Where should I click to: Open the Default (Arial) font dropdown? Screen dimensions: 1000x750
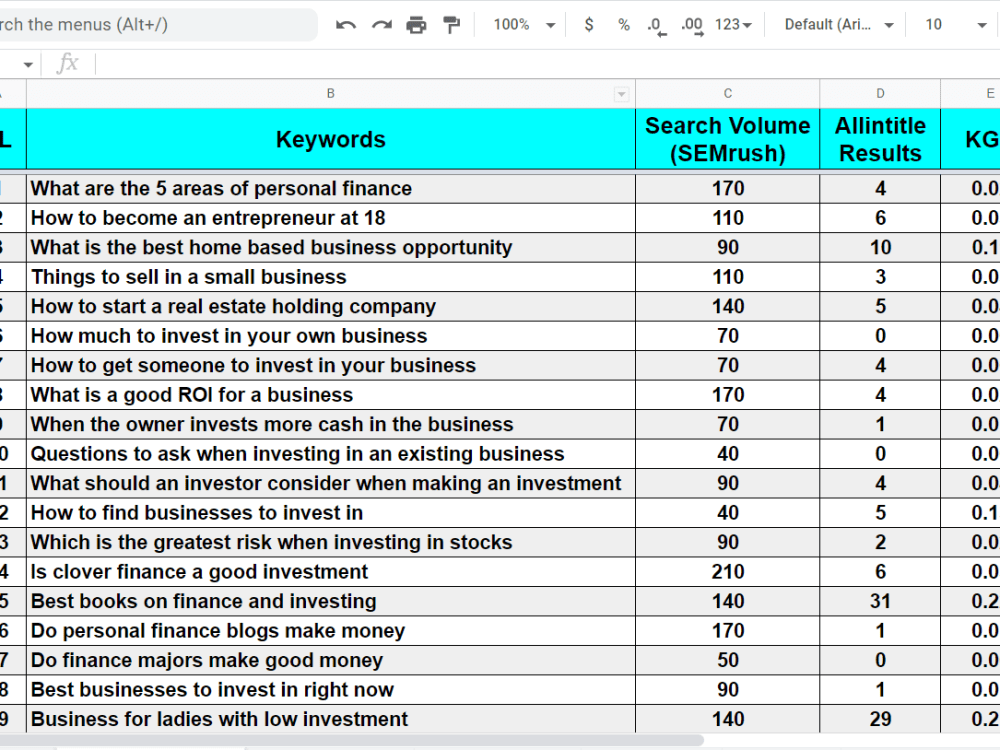[x=838, y=25]
